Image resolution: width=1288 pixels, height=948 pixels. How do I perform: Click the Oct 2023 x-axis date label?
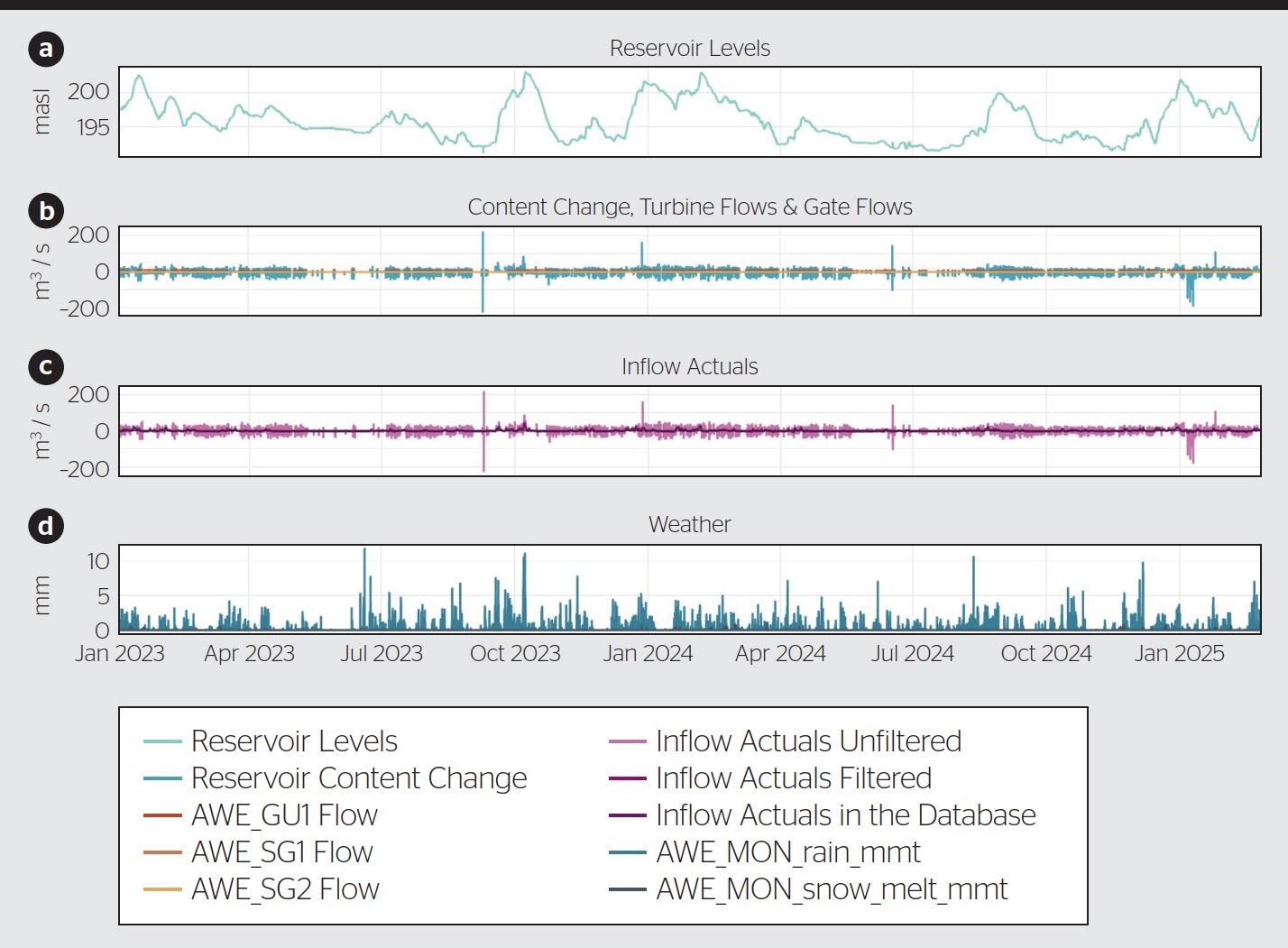point(515,654)
